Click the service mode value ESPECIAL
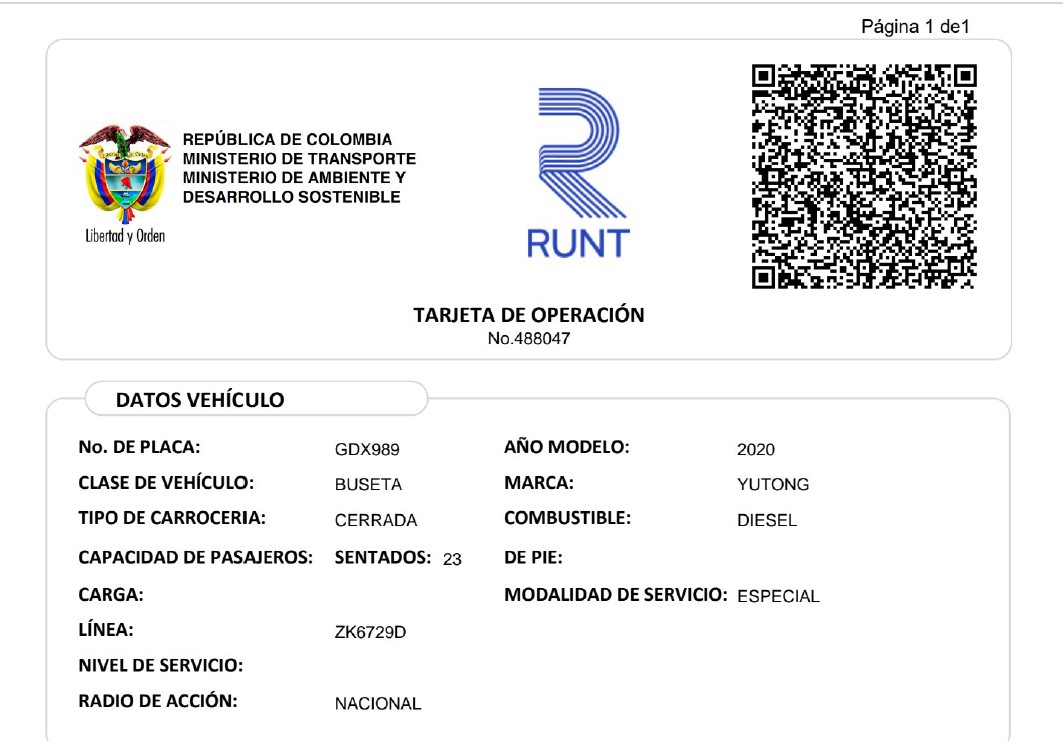The height and width of the screenshot is (741, 1063). (778, 596)
